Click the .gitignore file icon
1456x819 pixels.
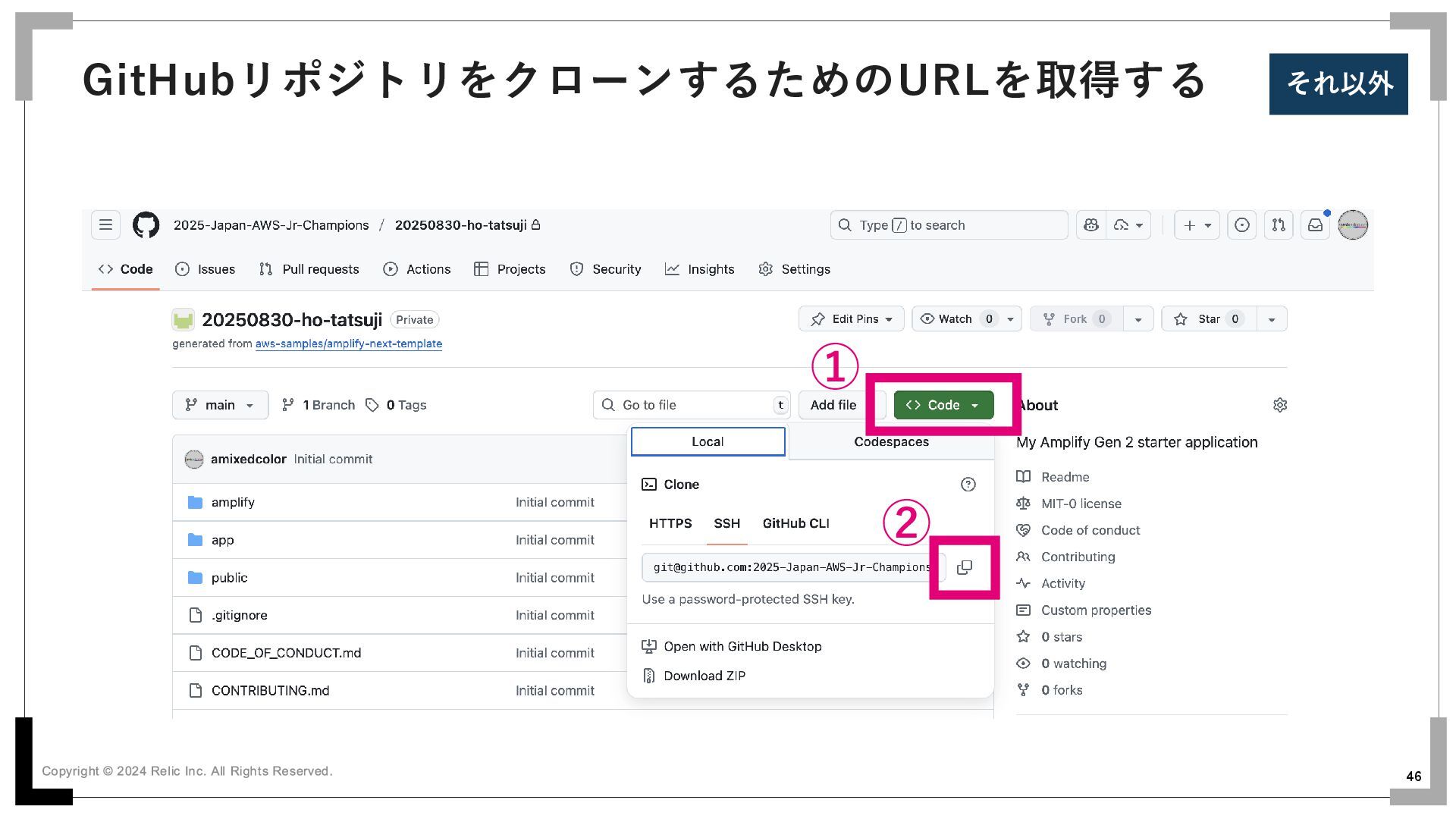point(195,615)
